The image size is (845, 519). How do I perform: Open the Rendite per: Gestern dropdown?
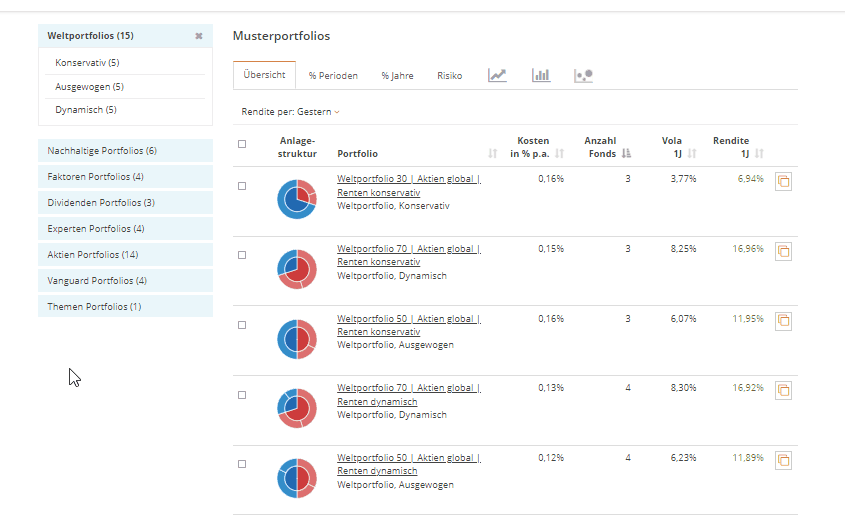[290, 112]
